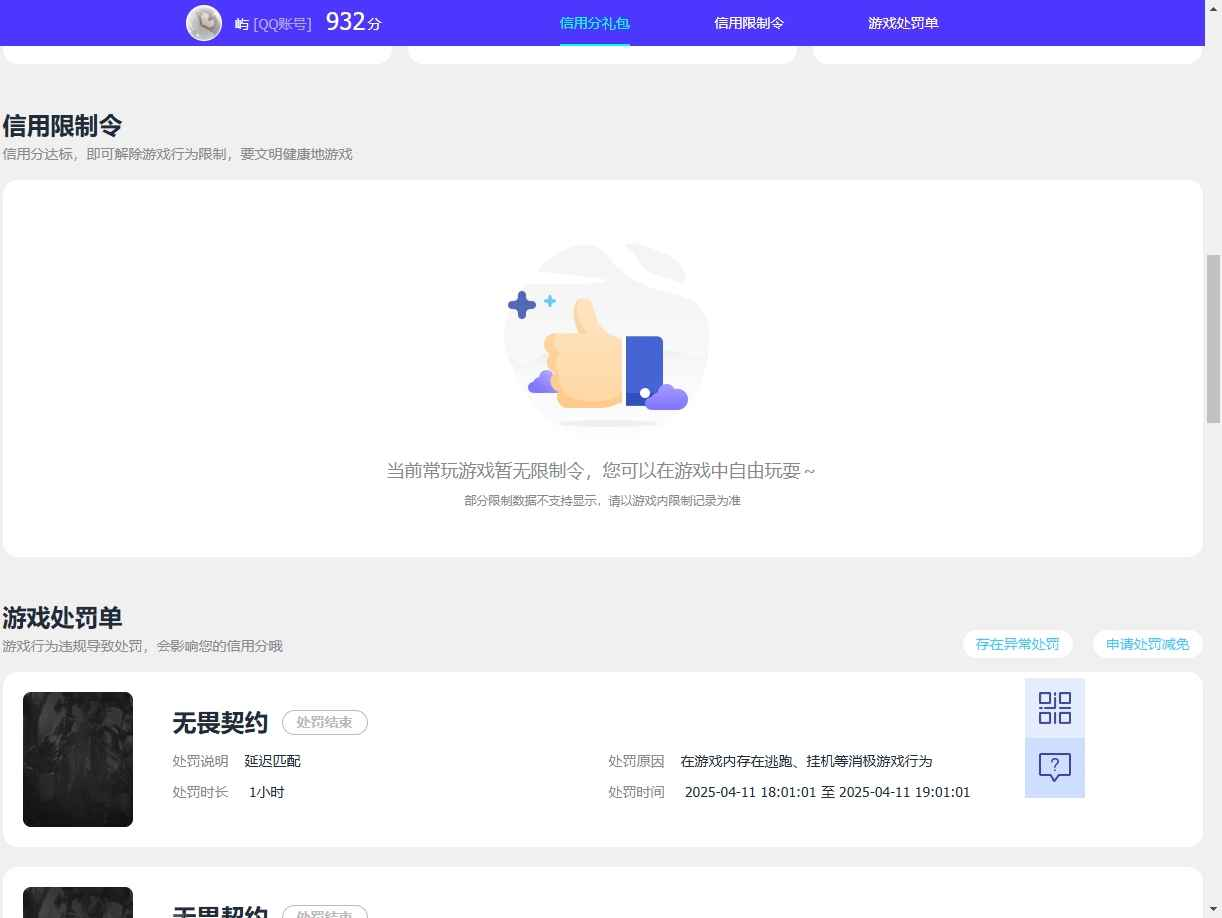Click the page vertical scrollbar thumb
The width and height of the screenshot is (1222, 918).
coord(1214,338)
